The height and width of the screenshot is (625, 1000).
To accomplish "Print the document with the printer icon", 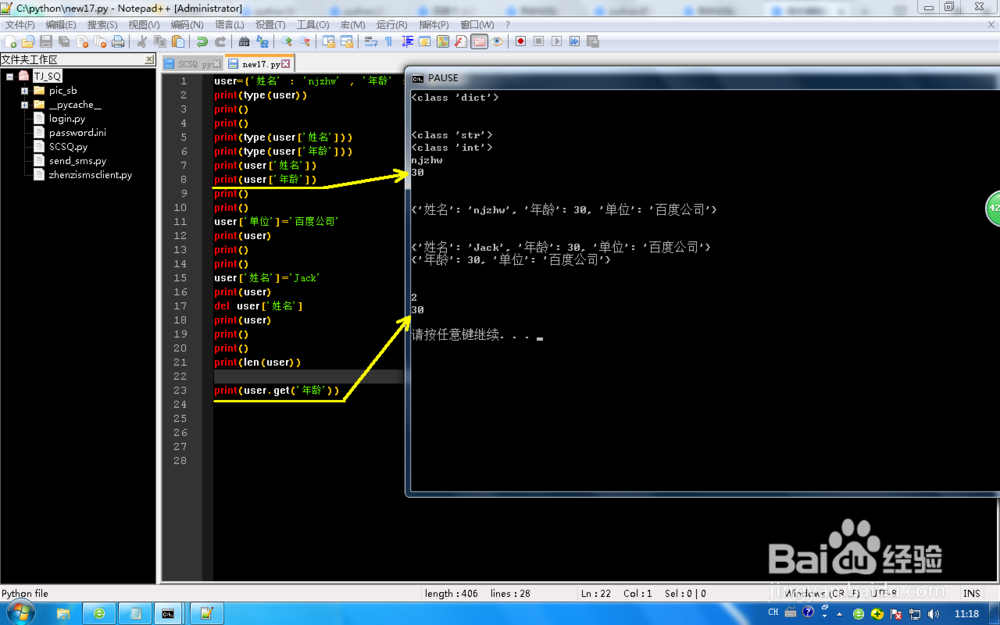I will [x=118, y=42].
